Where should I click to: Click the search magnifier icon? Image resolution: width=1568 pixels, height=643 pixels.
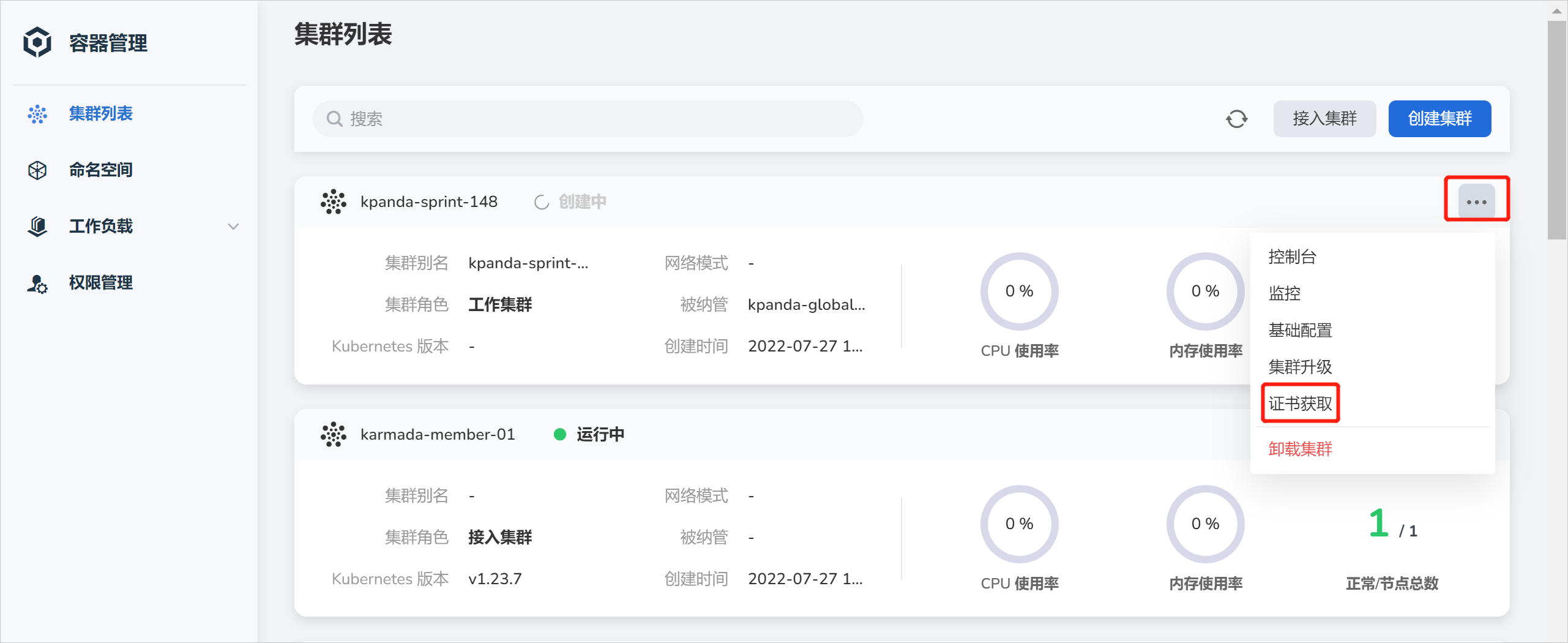(x=334, y=119)
